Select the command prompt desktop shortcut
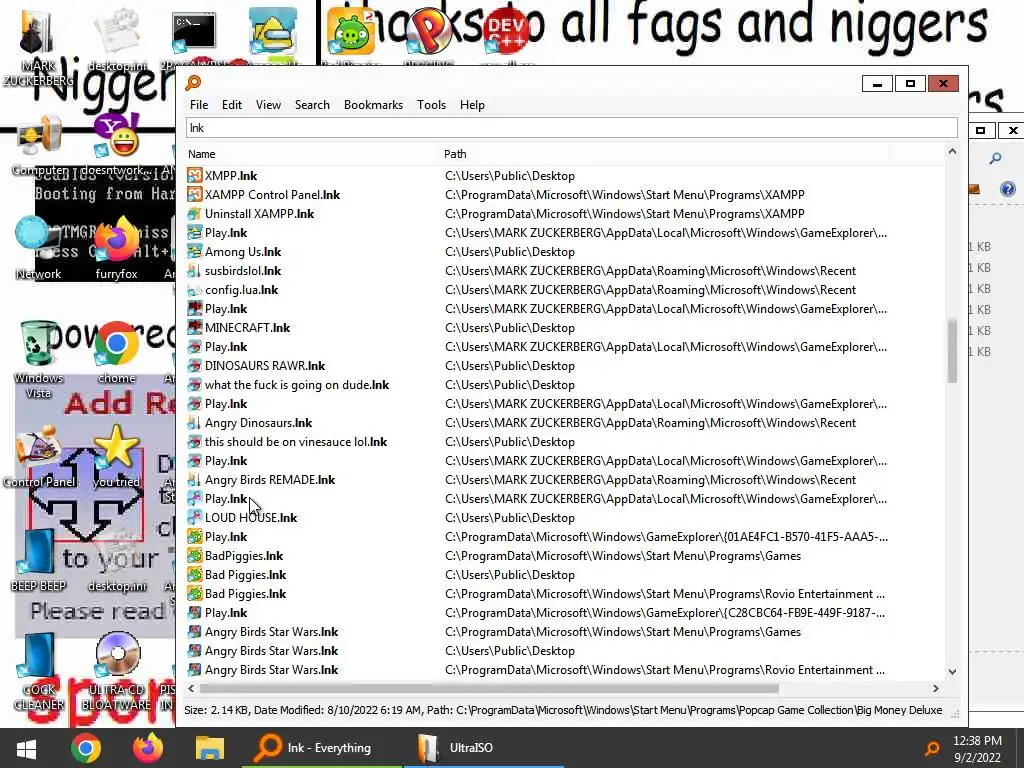This screenshot has height=768, width=1024. 194,31
